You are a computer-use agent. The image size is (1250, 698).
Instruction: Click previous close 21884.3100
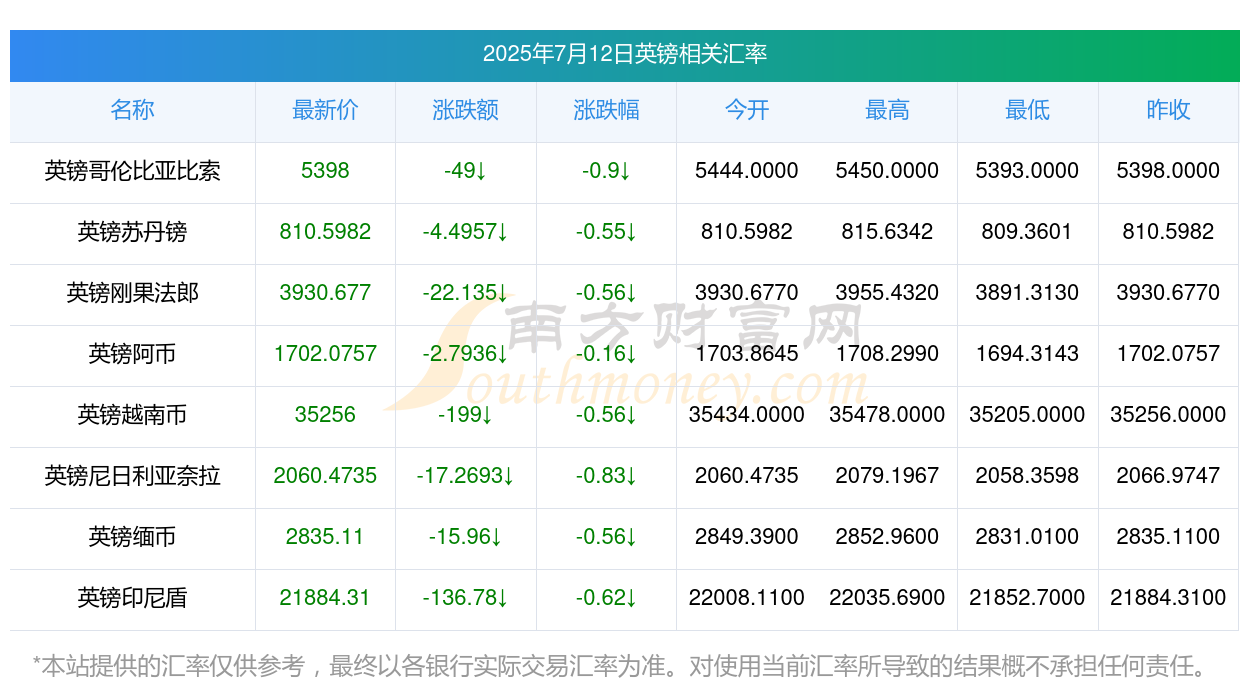1168,598
